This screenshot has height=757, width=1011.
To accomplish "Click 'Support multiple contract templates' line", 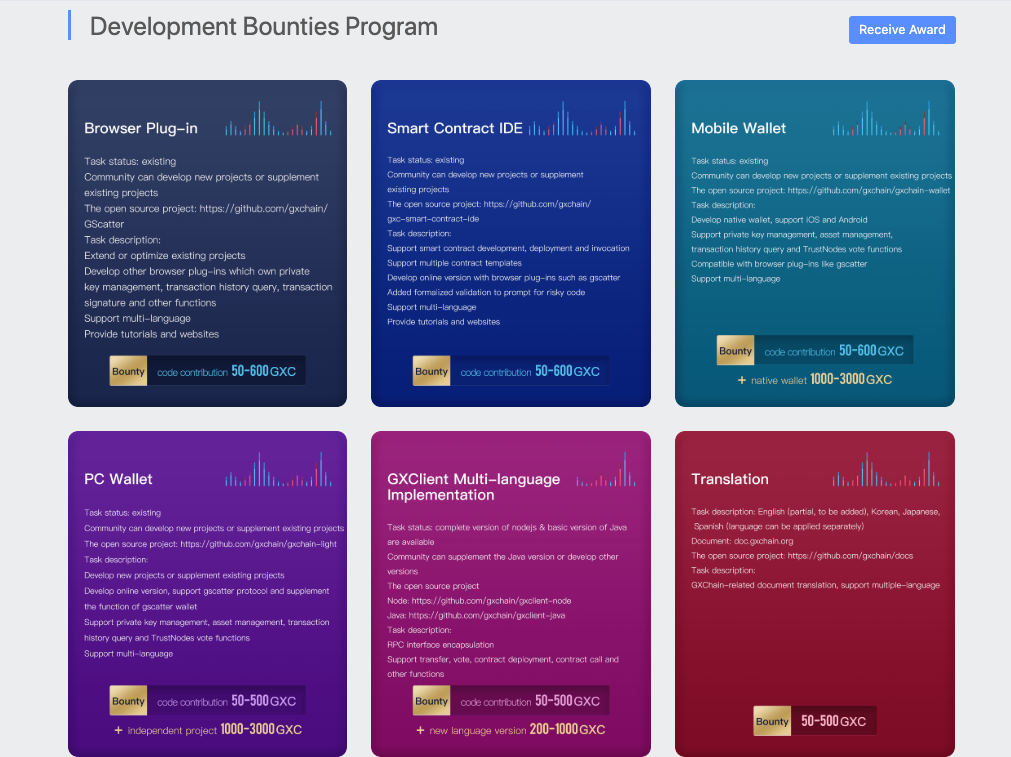I will click(455, 263).
